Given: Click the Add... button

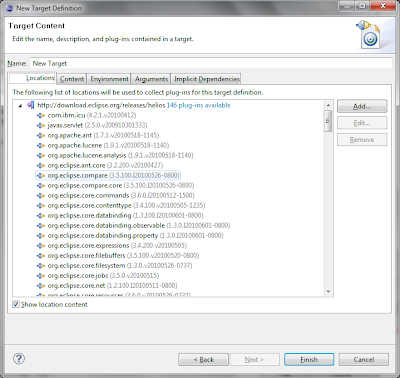Looking at the screenshot, I should tap(362, 106).
